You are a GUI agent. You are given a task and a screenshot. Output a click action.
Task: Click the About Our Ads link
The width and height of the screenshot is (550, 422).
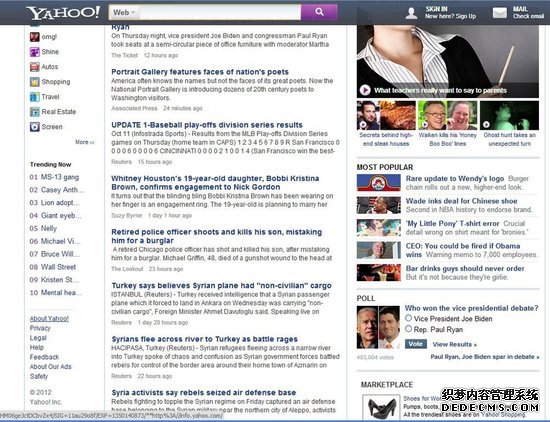coord(51,367)
